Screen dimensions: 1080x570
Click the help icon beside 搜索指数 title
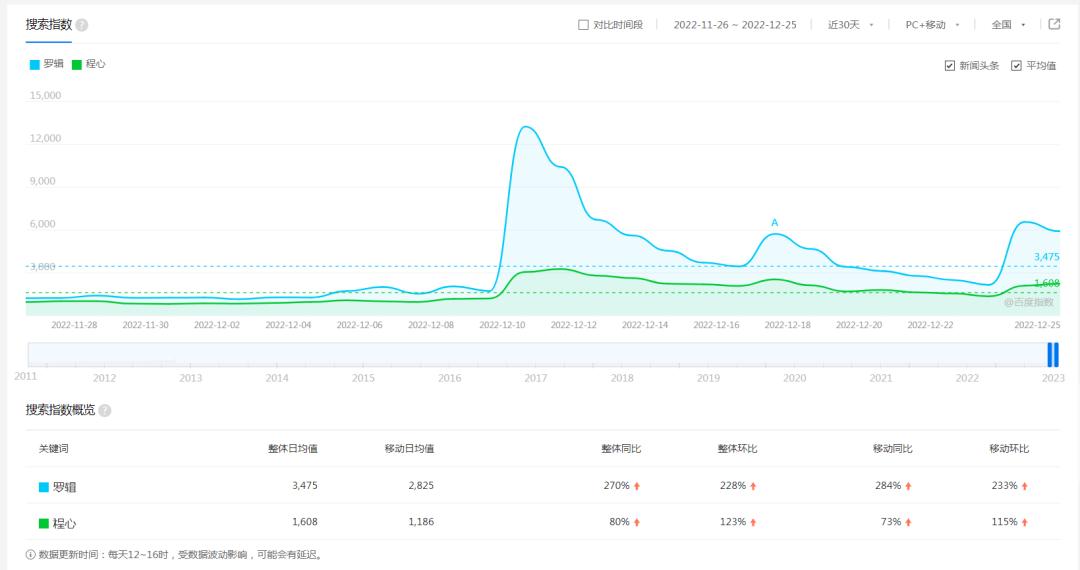(x=82, y=25)
